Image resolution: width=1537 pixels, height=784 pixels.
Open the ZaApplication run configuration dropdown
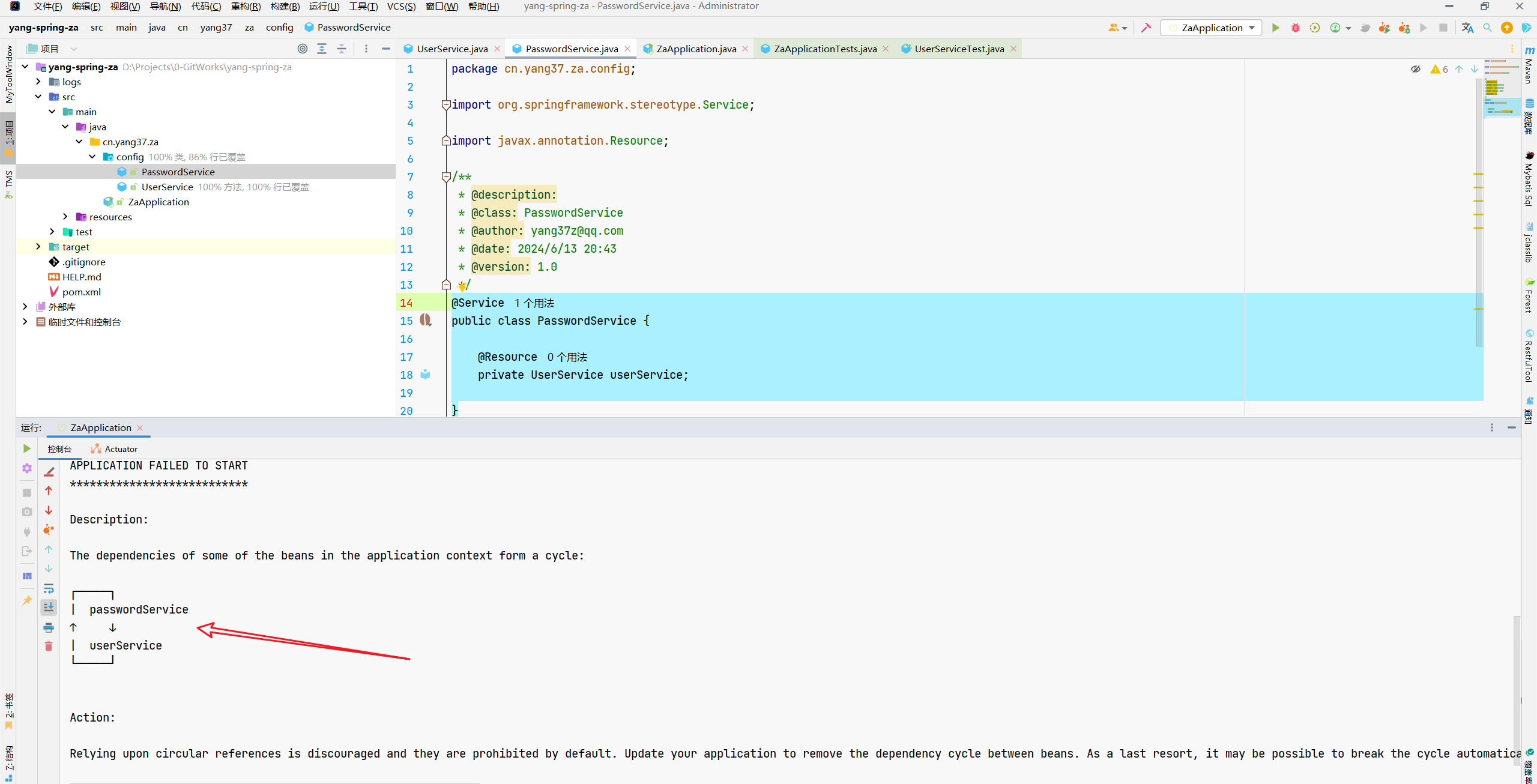click(x=1212, y=28)
